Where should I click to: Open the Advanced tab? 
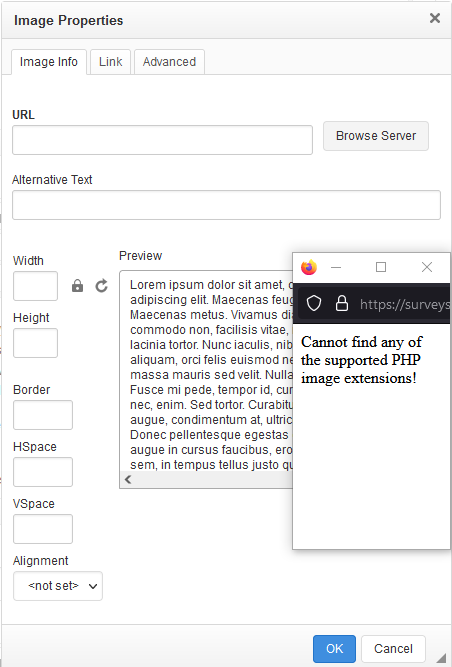169,62
